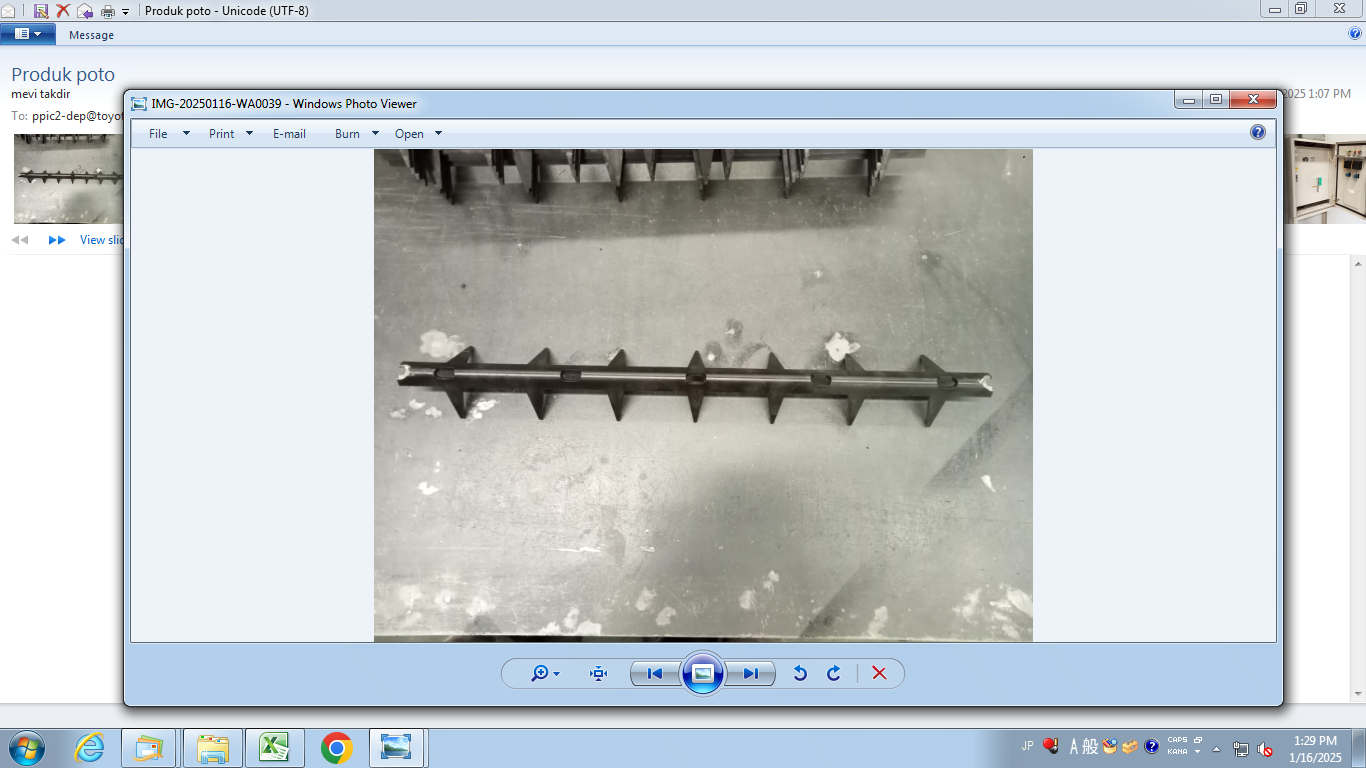Open the Burn menu in Photo Viewer
Screen dimensions: 1366x768
coord(347,133)
